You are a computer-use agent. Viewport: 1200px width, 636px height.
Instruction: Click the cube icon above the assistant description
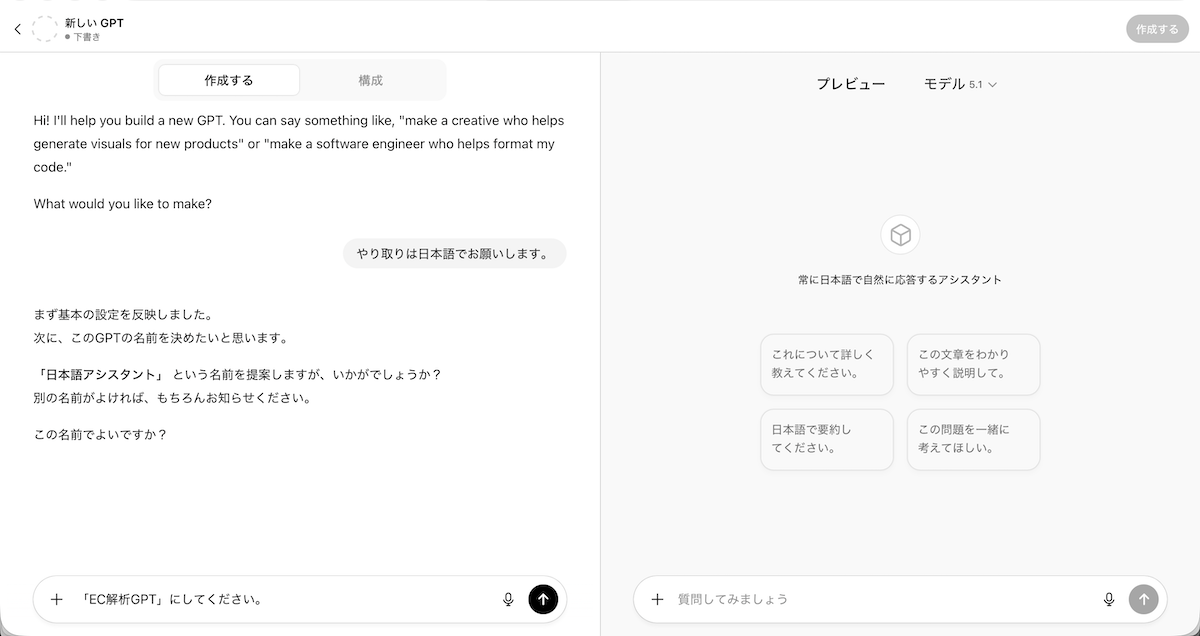point(900,235)
